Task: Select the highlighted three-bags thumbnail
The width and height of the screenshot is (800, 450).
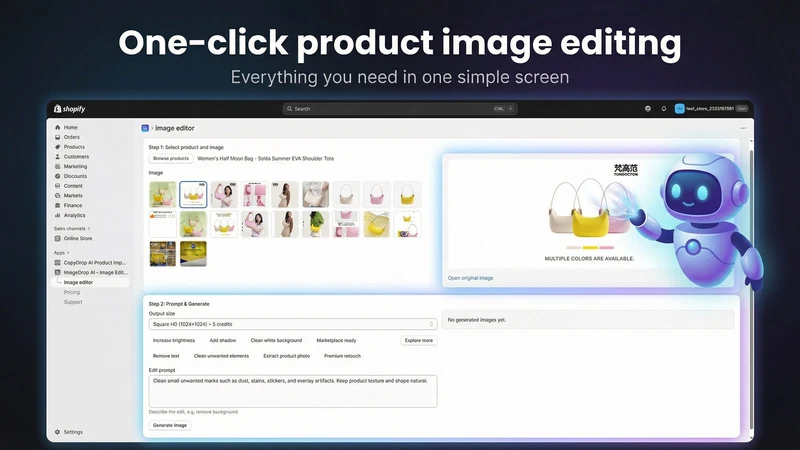Action: click(193, 194)
